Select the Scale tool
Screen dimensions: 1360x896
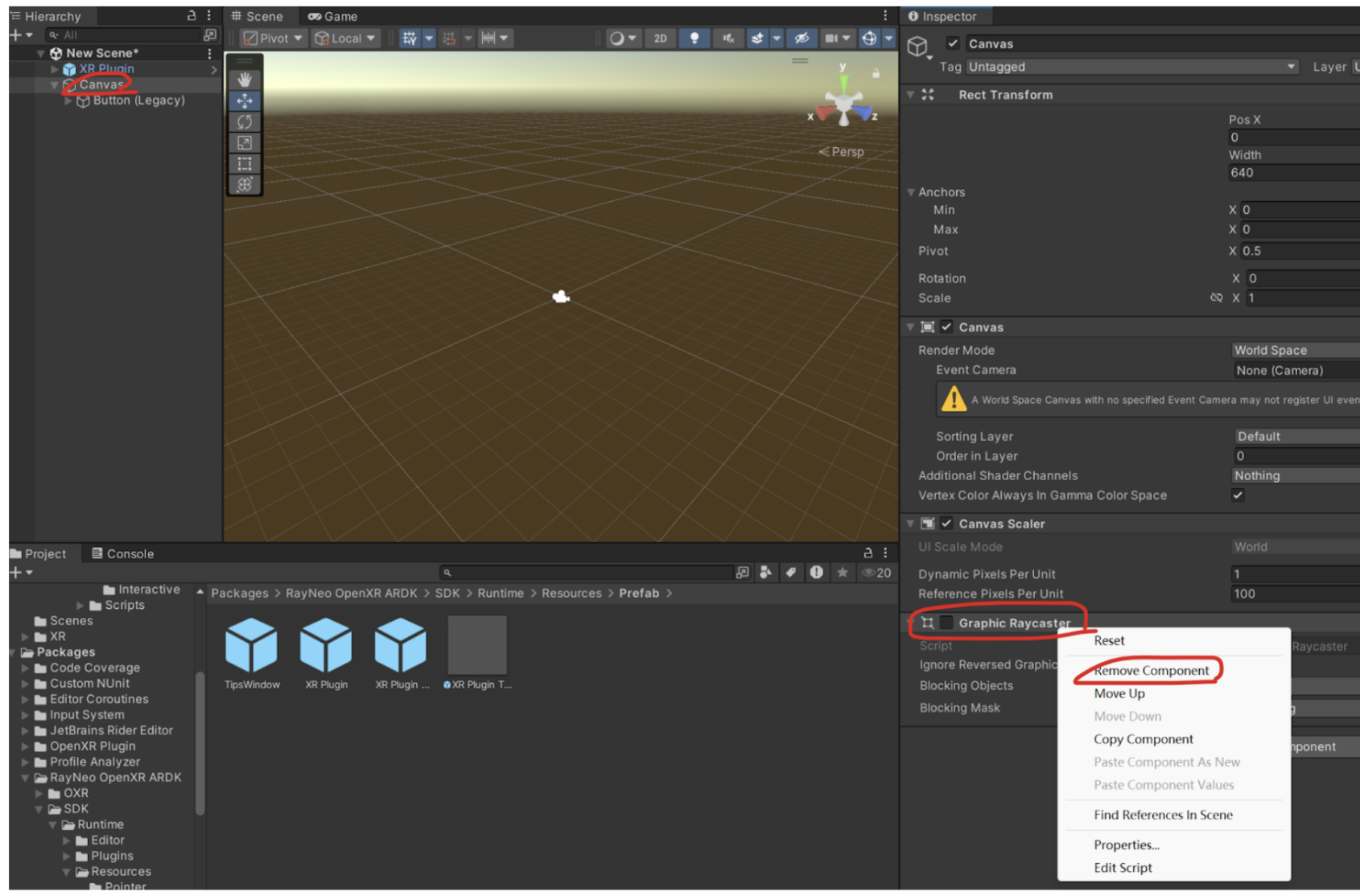(245, 142)
